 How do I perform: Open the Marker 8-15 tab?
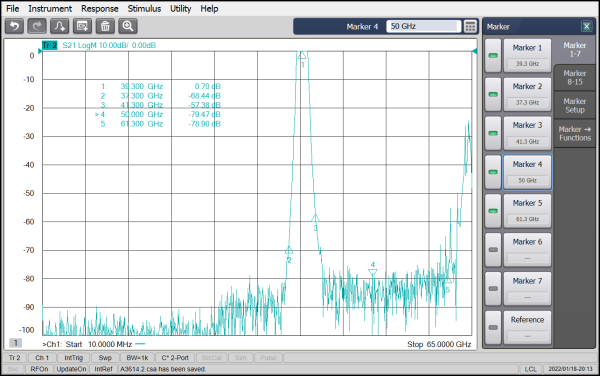coord(574,78)
